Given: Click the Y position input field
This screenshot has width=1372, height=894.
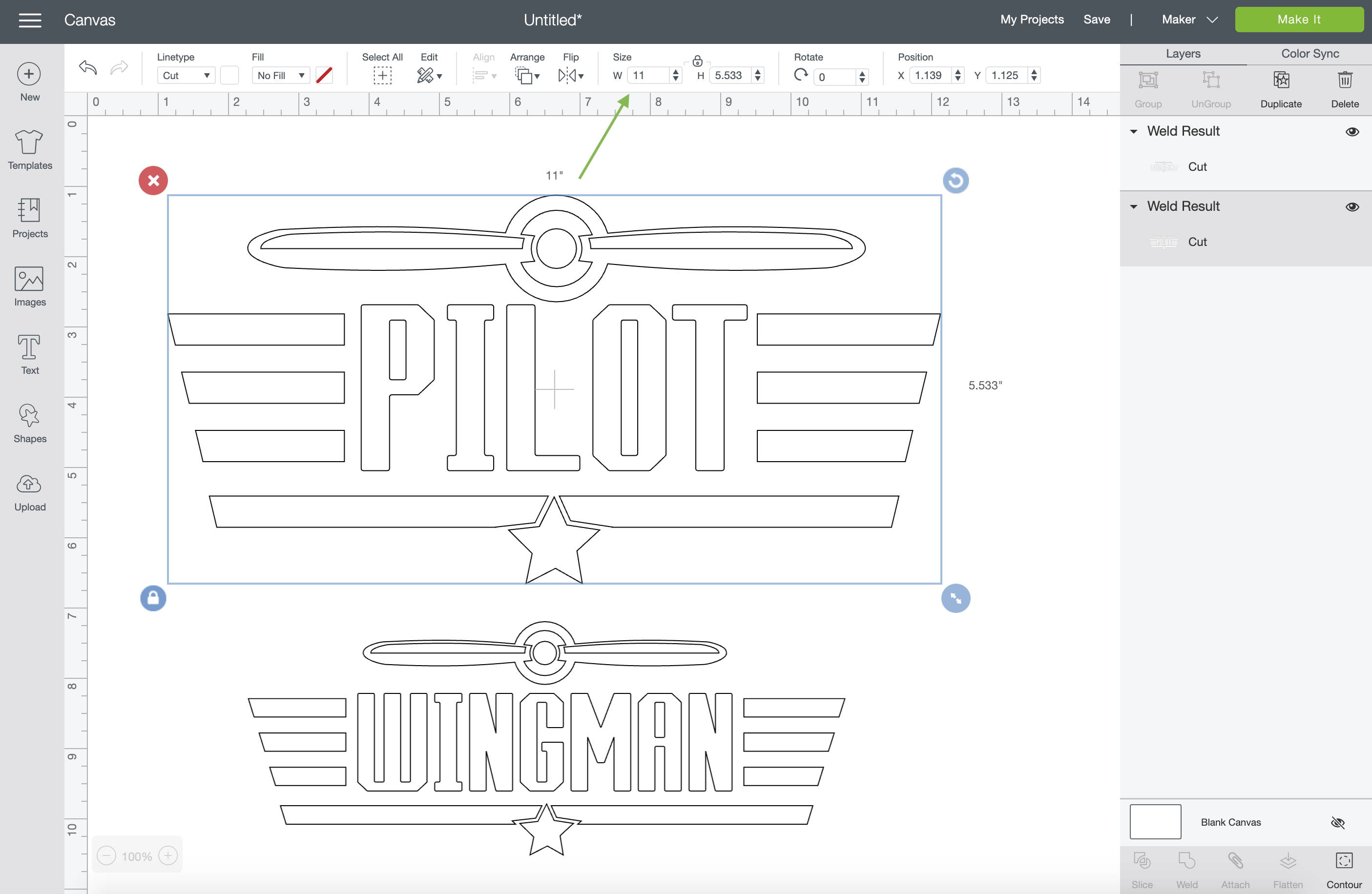Looking at the screenshot, I should [x=1006, y=76].
